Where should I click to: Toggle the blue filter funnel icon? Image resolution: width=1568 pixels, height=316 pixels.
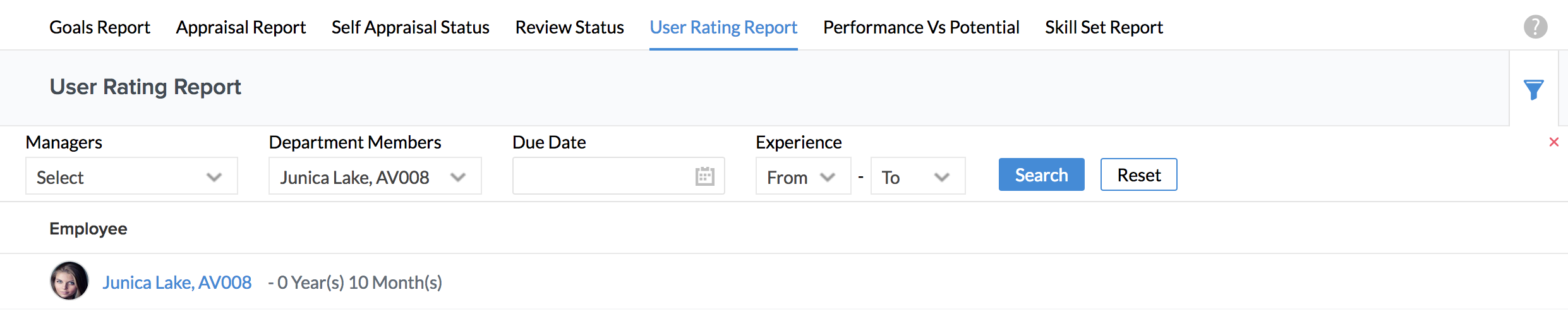pyautogui.click(x=1533, y=89)
